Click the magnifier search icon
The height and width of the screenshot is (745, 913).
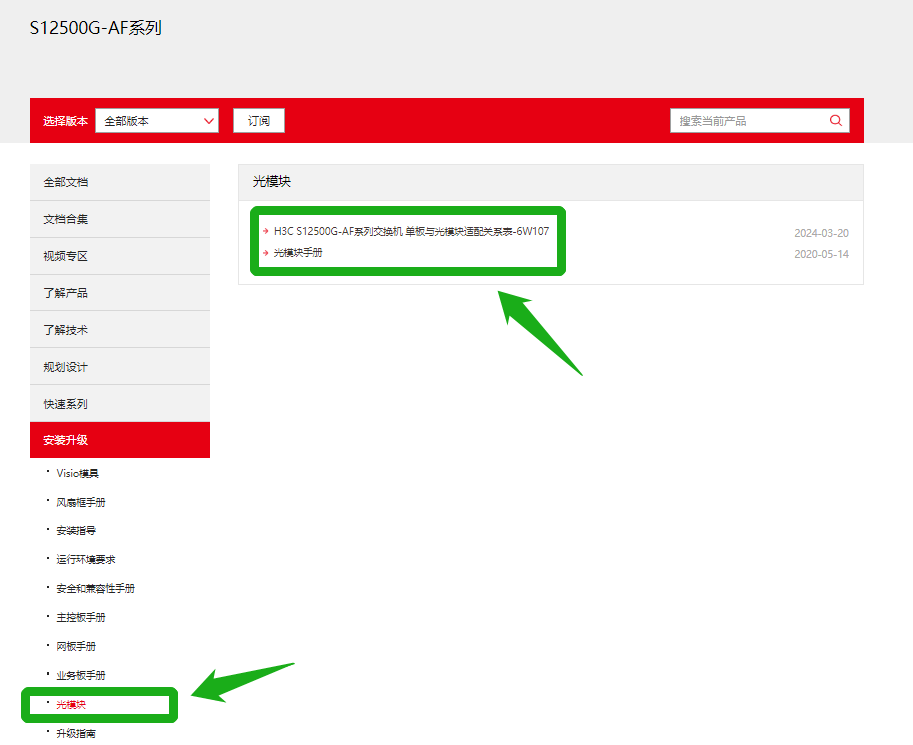coord(836,121)
